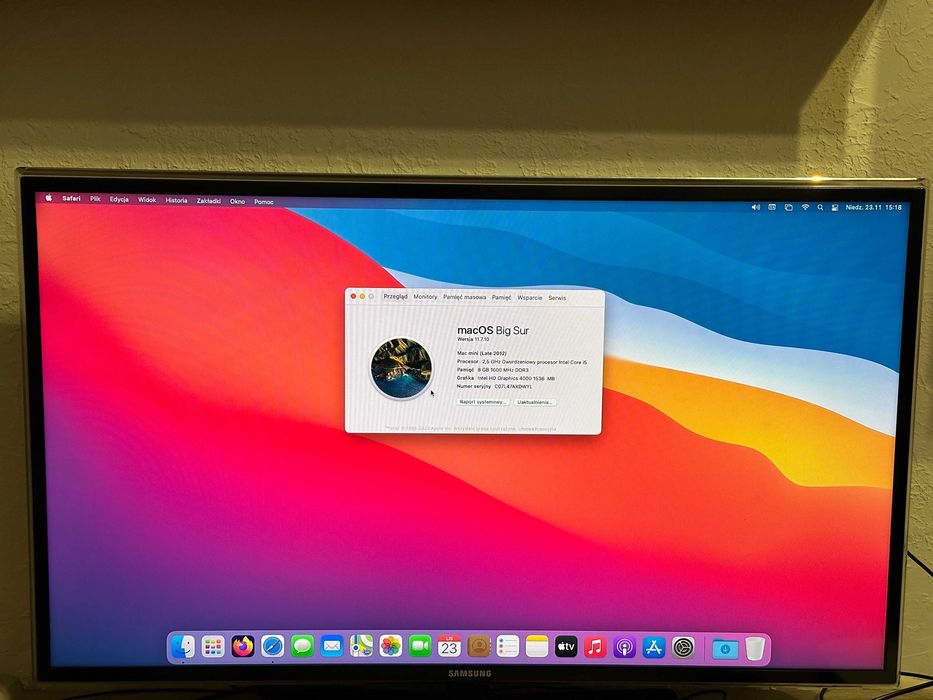
Task: Select the Przegląd tab
Action: (x=396, y=296)
